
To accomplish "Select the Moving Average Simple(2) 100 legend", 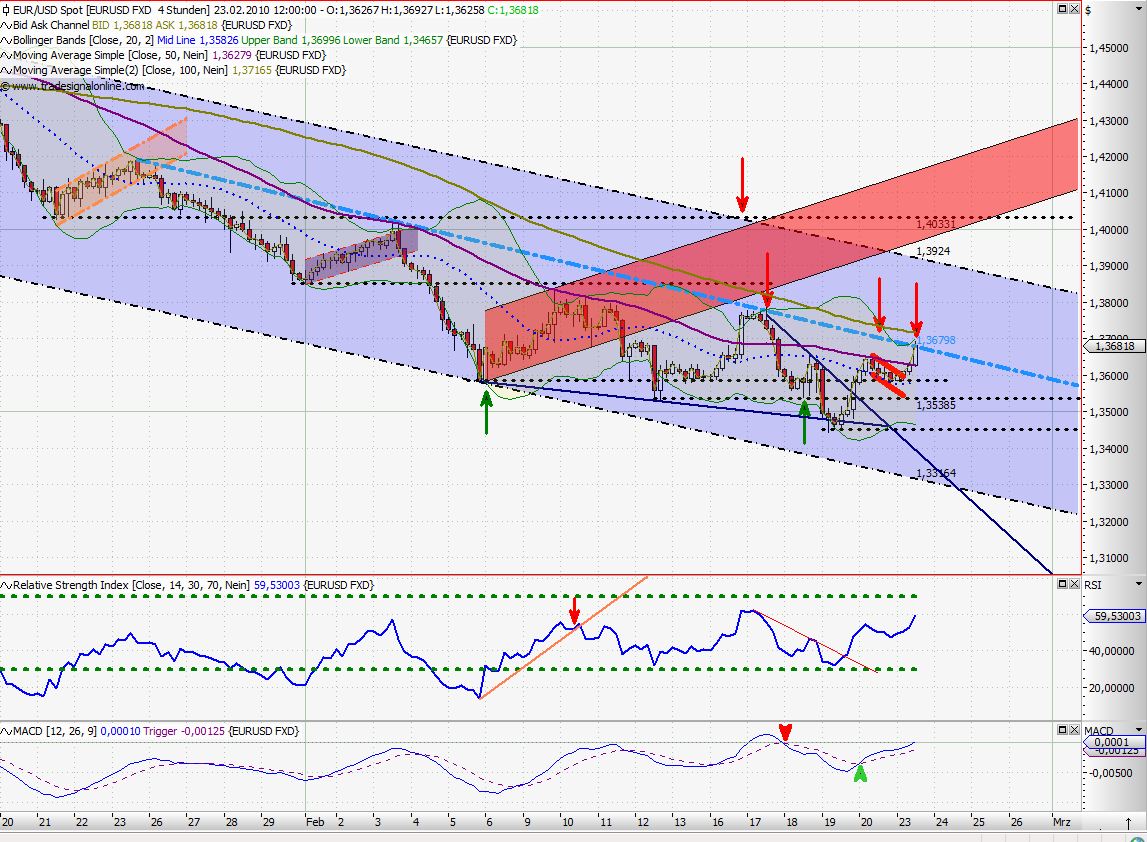I will point(179,70).
